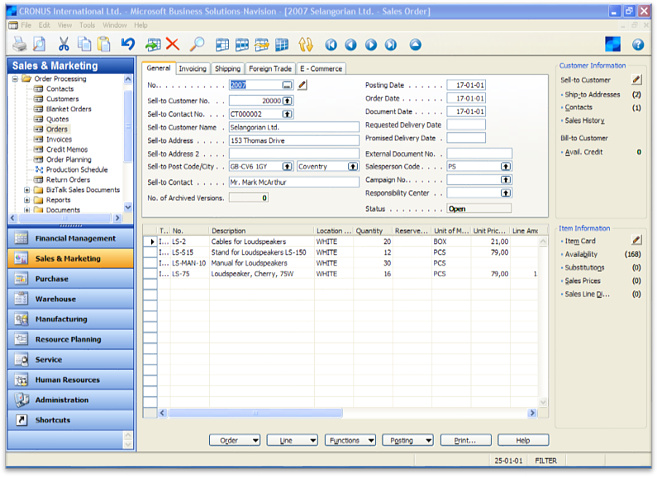
Task: Click the Insert New record icon
Action: (x=153, y=44)
